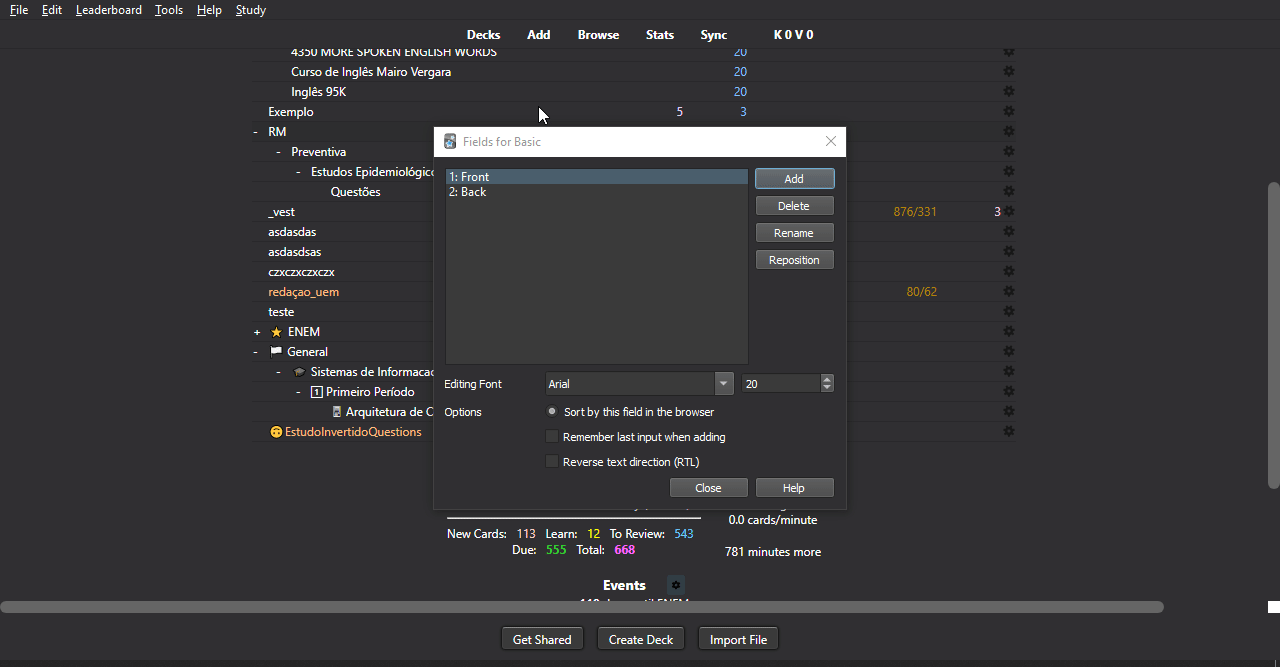Image resolution: width=1280 pixels, height=667 pixels.
Task: Click the Anki icon in Fields dialog title
Action: [450, 142]
